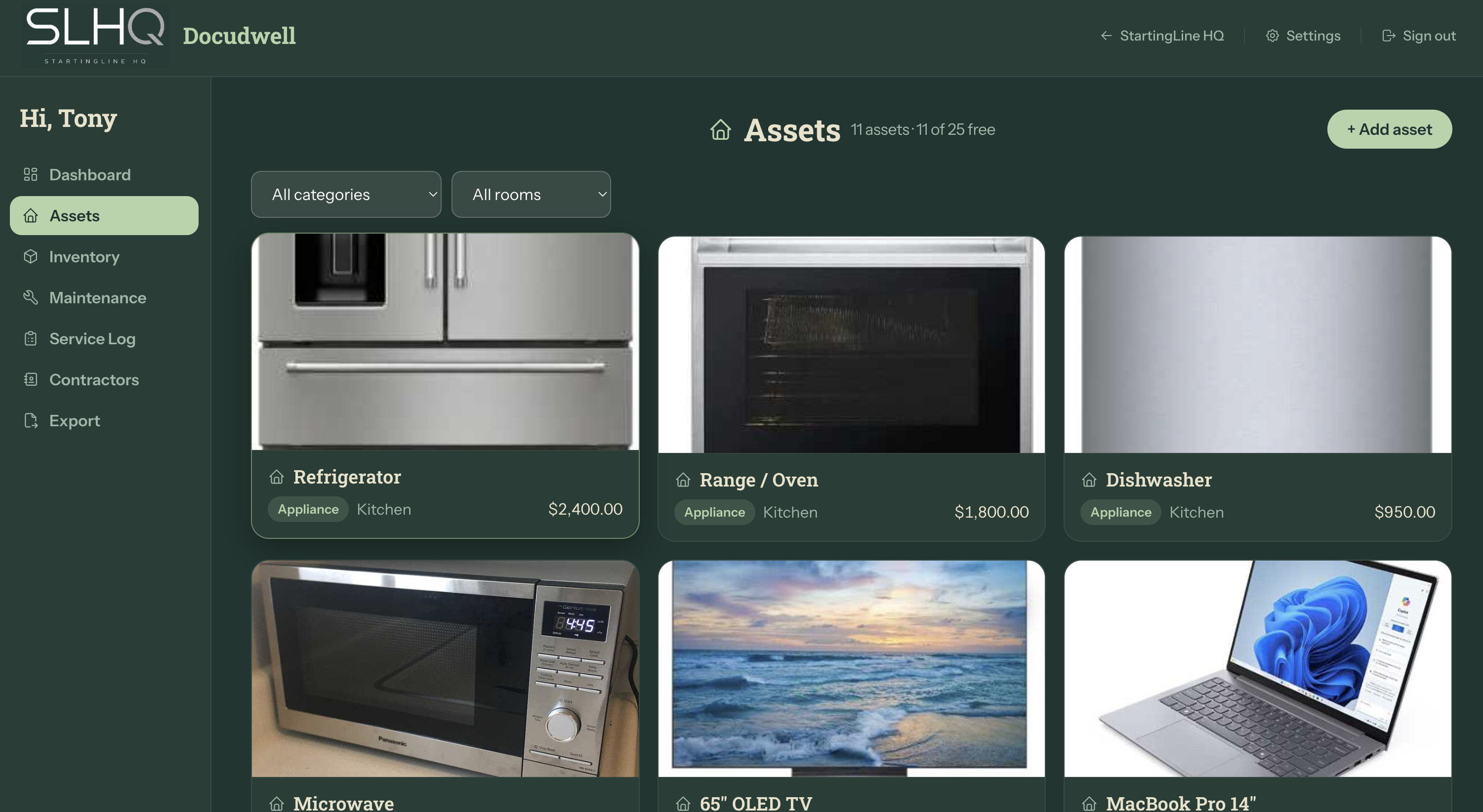
Task: Click the Hi, Tony greeting
Action: 69,119
